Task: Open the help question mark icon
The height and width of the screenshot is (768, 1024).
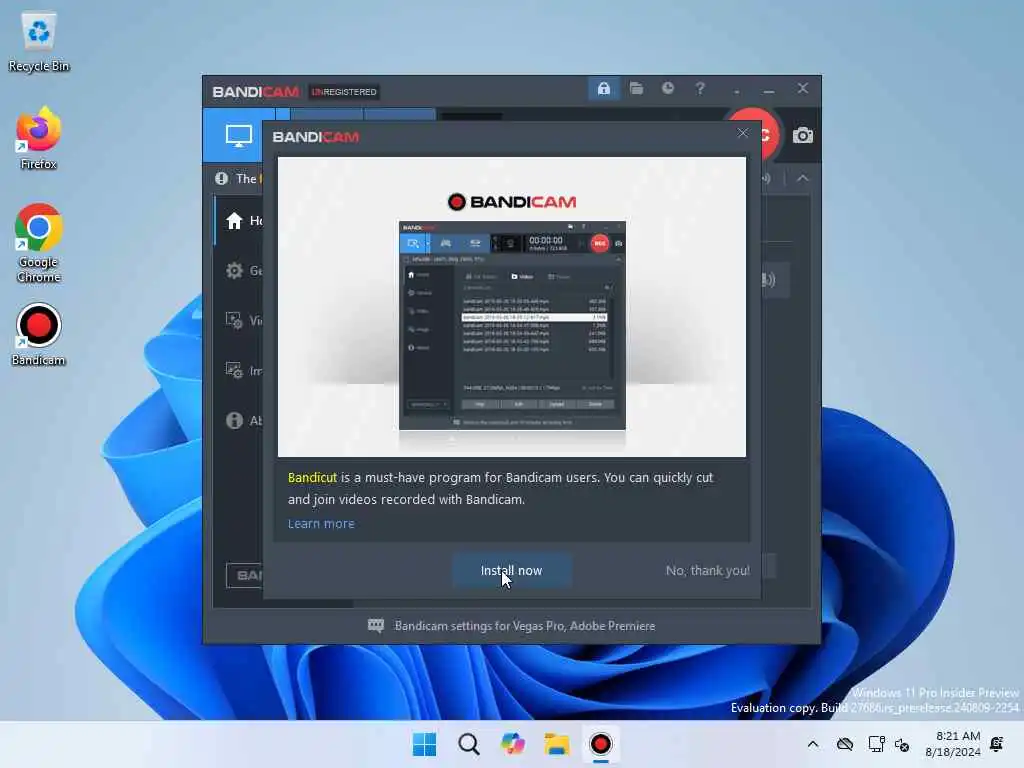Action: pyautogui.click(x=699, y=88)
